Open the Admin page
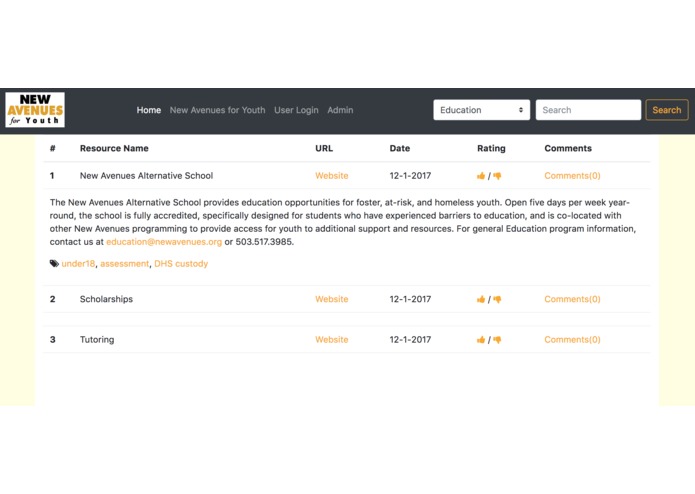This screenshot has height=494, width=695. click(340, 110)
